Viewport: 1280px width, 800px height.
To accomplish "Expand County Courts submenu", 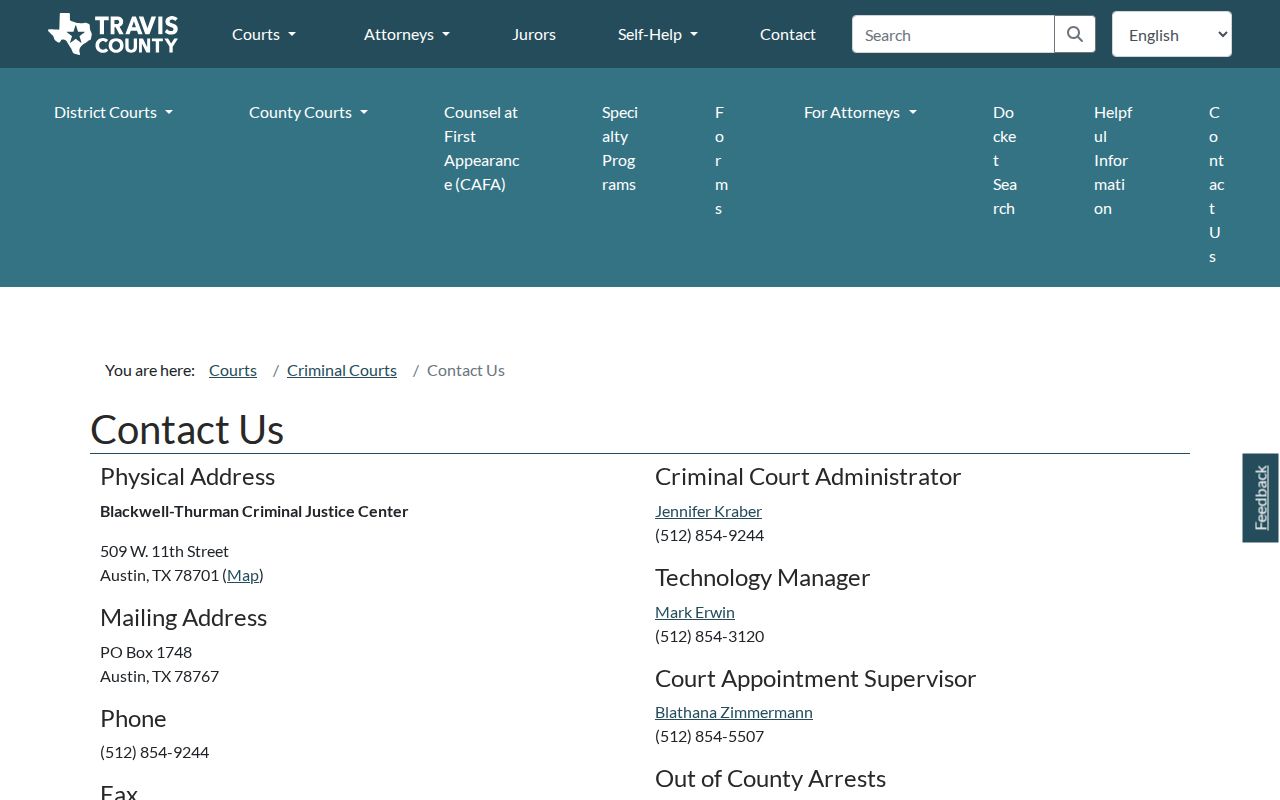I will tap(308, 112).
